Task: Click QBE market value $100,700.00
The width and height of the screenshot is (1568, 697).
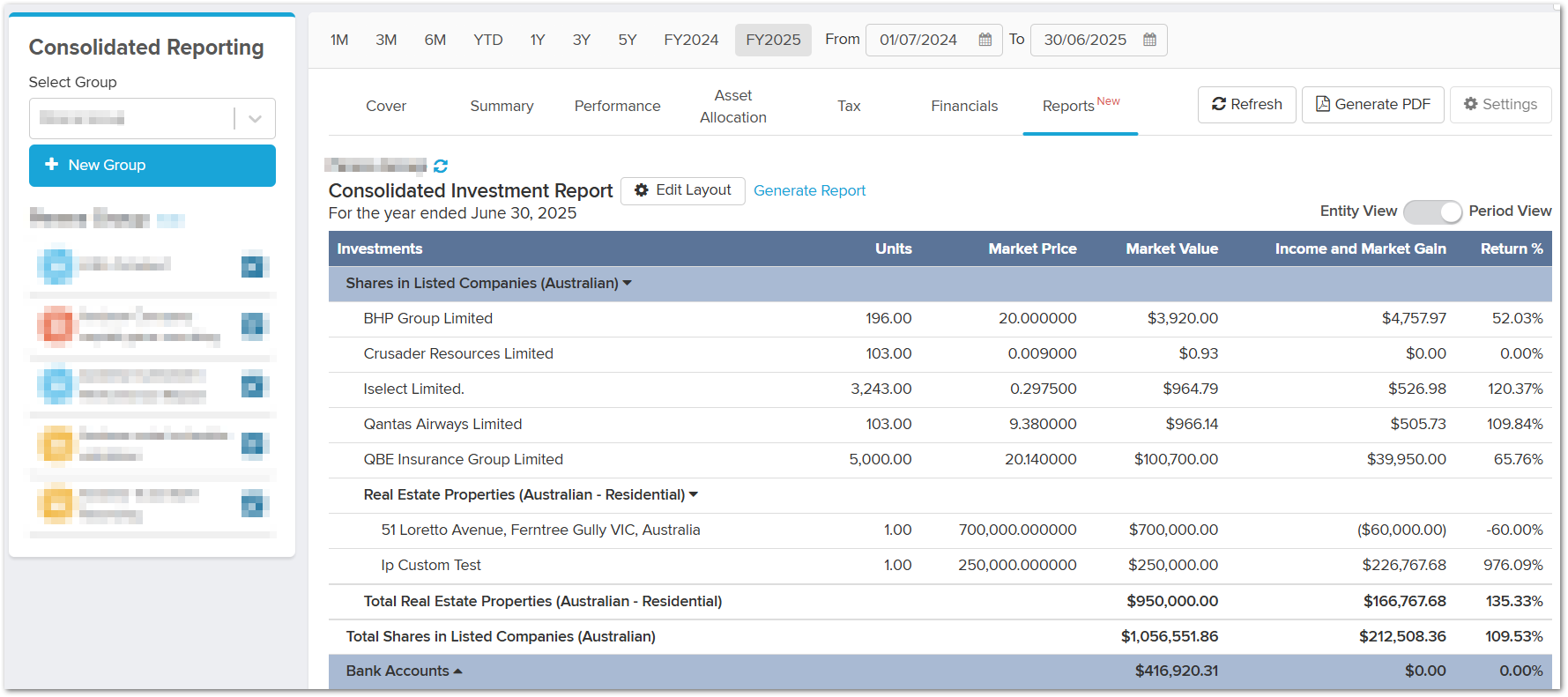Action: [1176, 460]
